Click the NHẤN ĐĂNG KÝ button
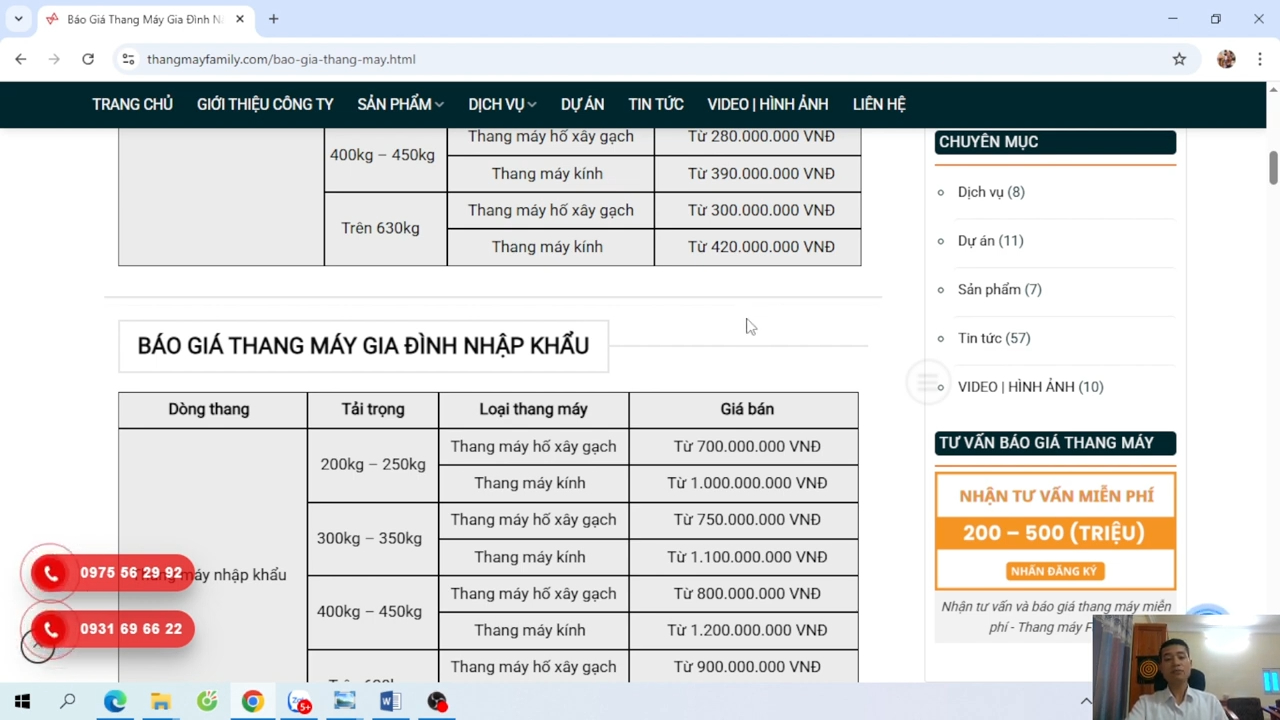 tap(1054, 571)
